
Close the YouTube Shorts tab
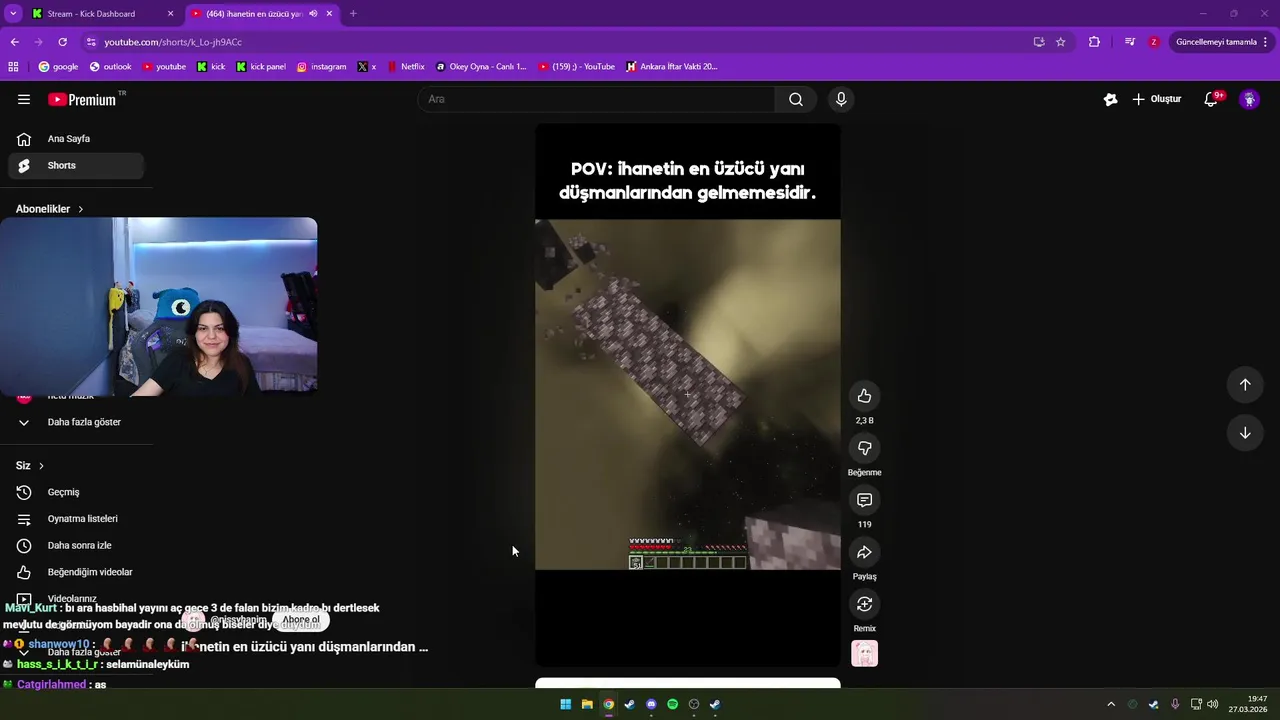329,14
